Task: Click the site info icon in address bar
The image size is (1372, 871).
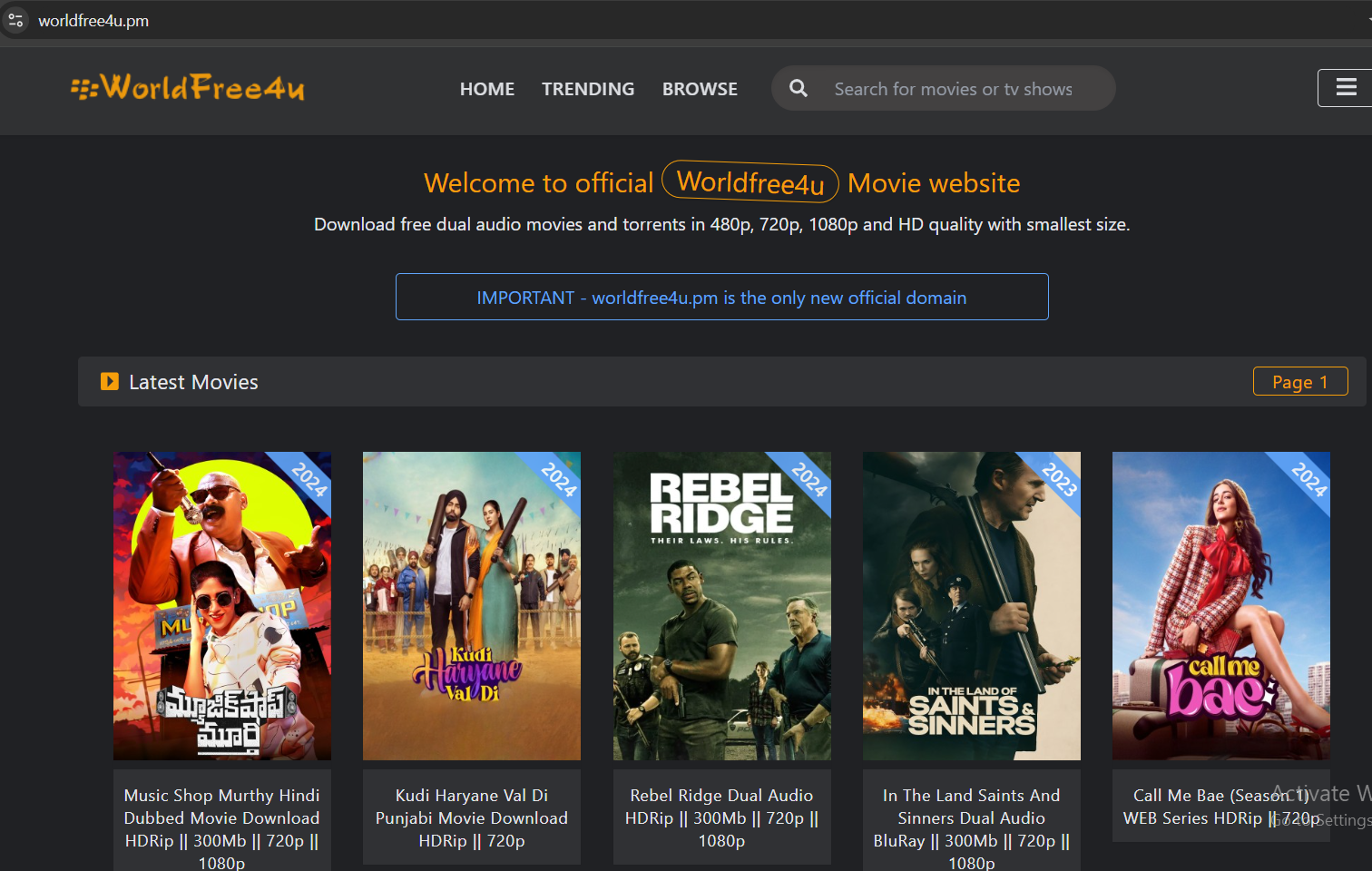Action: coord(15,20)
